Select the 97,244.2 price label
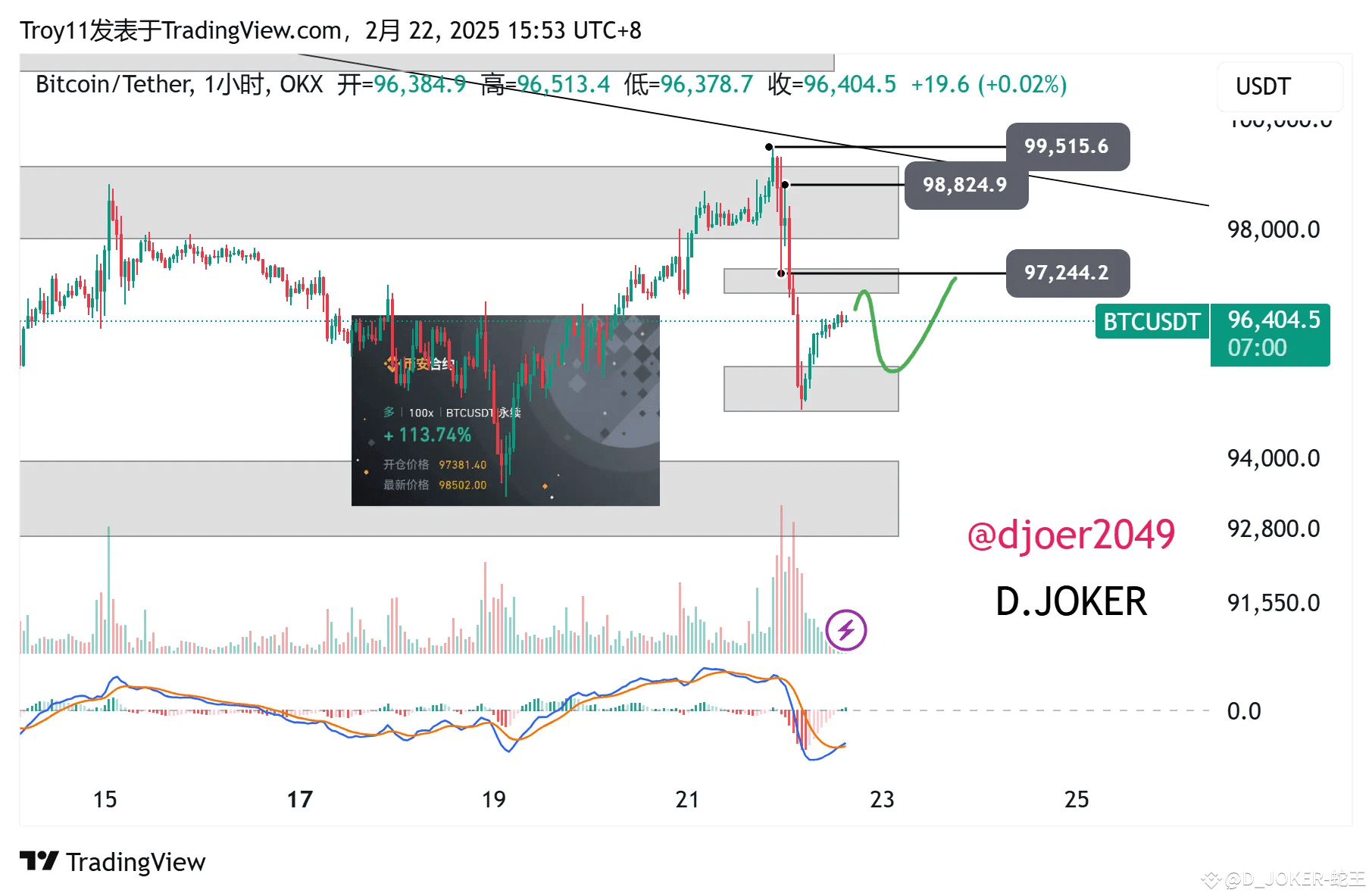Screen dimensions: 1372x896 1067,273
